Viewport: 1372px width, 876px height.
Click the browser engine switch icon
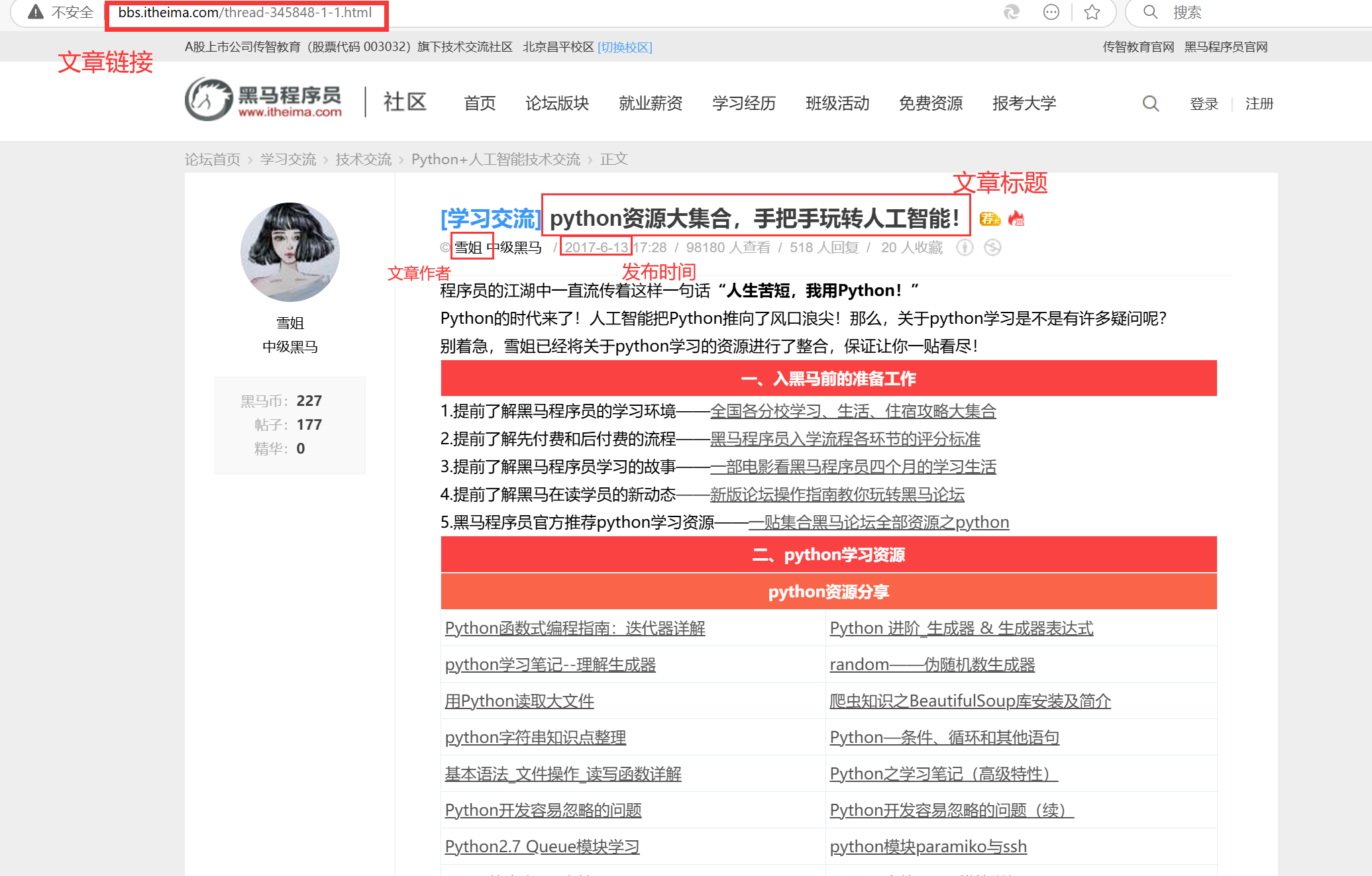(x=1011, y=12)
